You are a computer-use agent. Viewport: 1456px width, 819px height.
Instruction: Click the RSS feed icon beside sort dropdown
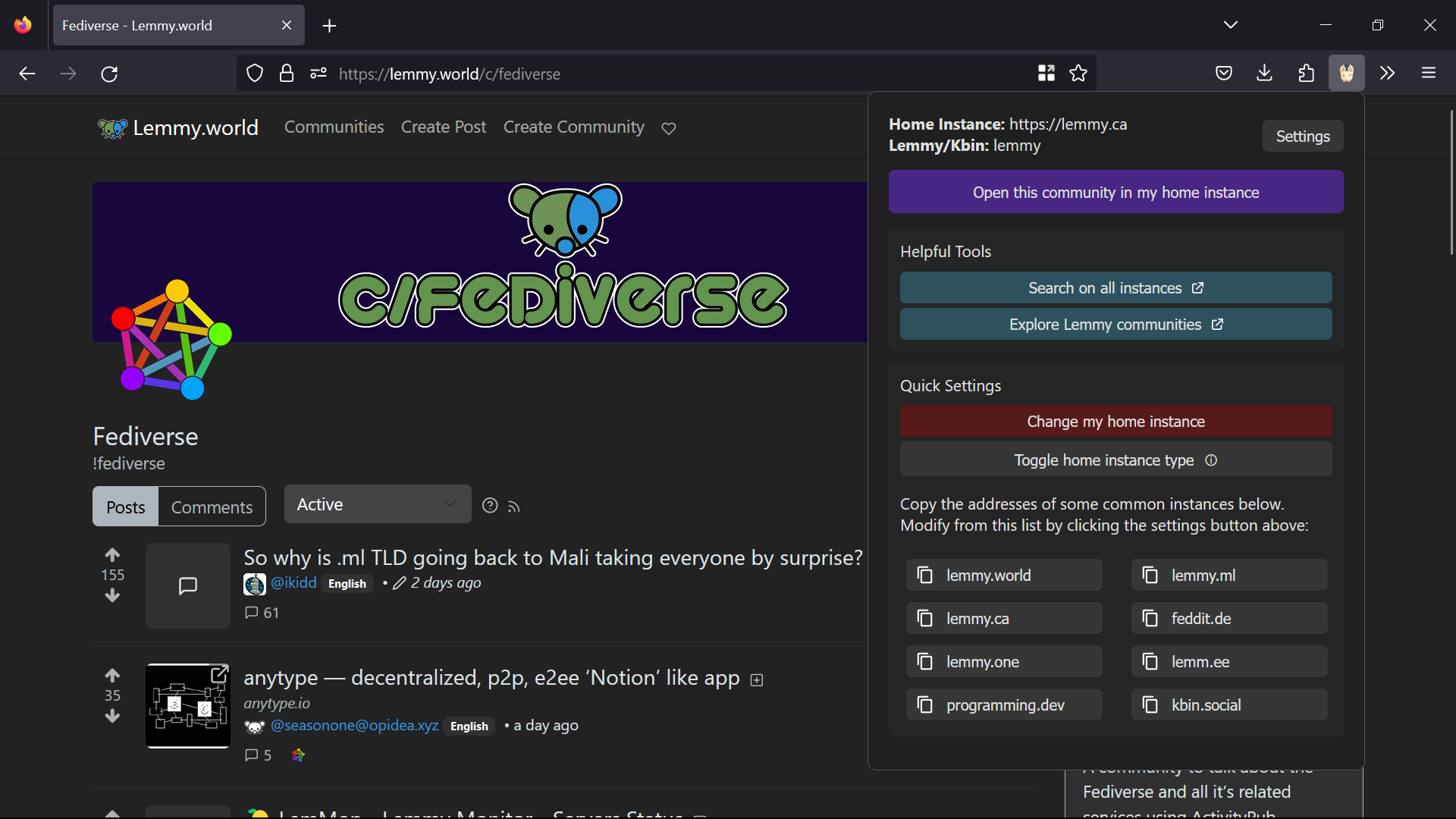pyautogui.click(x=514, y=507)
